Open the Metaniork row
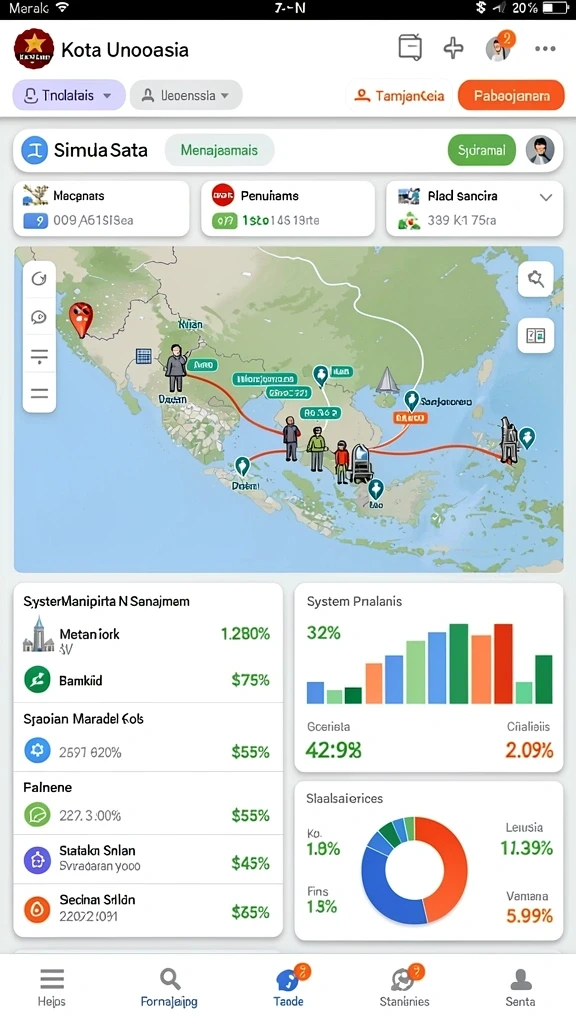The height and width of the screenshot is (1024, 576). (x=148, y=637)
